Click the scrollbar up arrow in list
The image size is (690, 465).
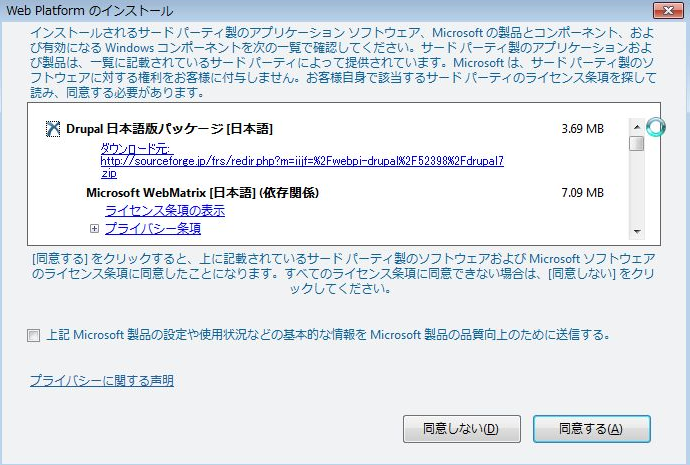635,127
